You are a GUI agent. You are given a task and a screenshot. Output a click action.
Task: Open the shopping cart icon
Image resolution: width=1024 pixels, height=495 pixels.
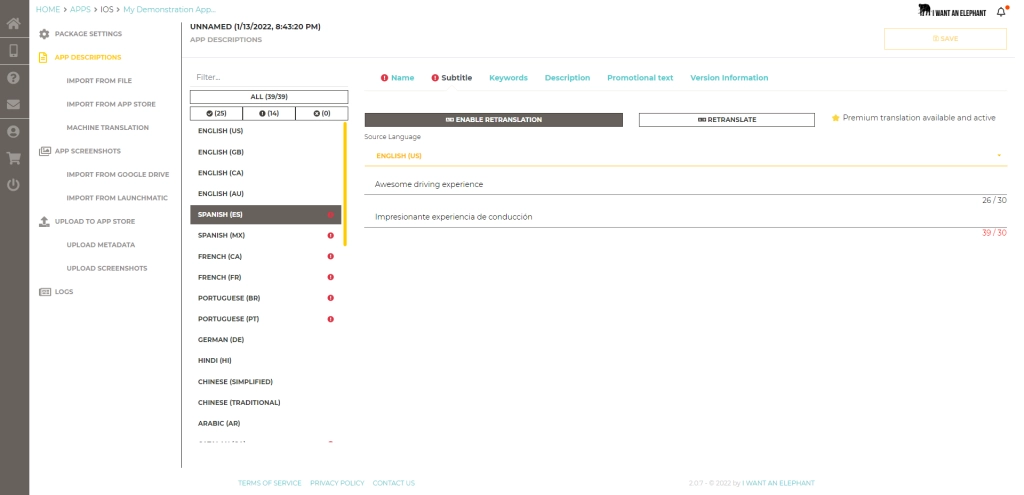[x=13, y=158]
